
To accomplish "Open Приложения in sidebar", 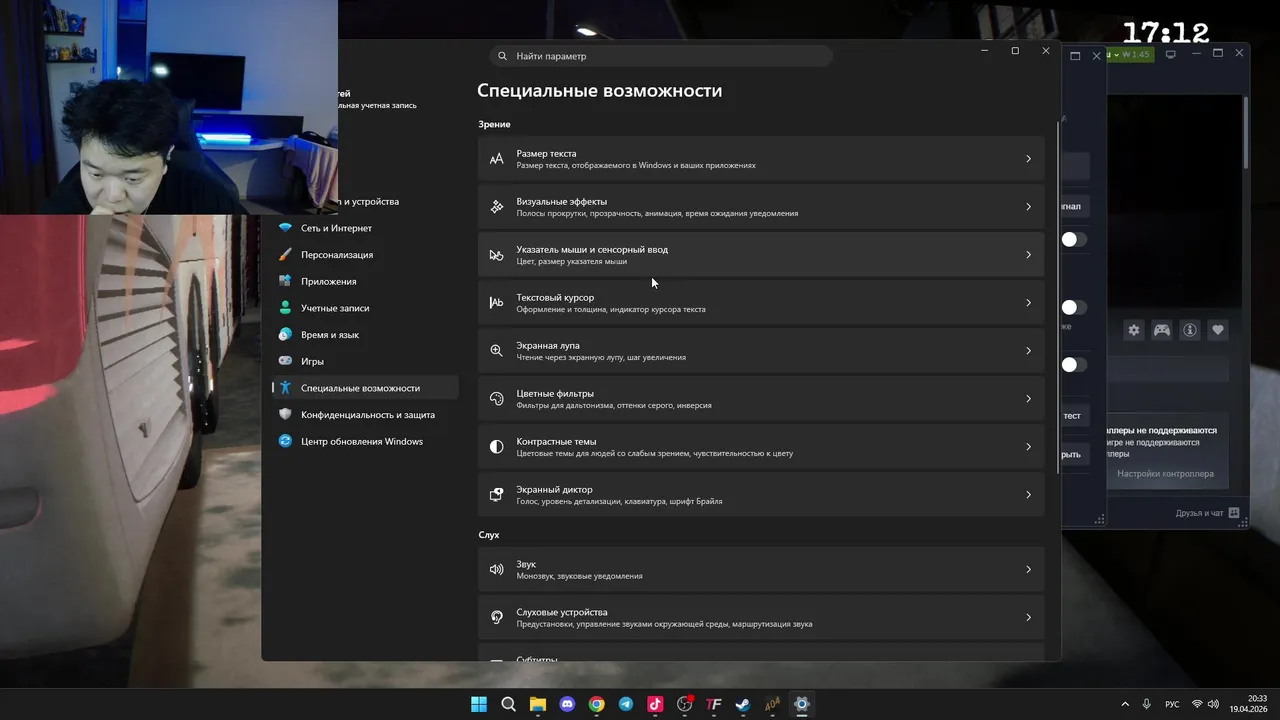I will 365,282.
